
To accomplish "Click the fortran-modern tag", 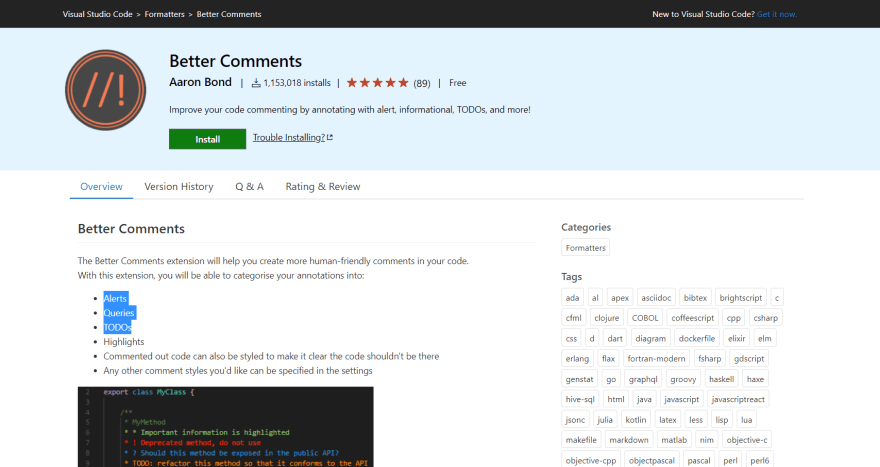I will click(656, 359).
